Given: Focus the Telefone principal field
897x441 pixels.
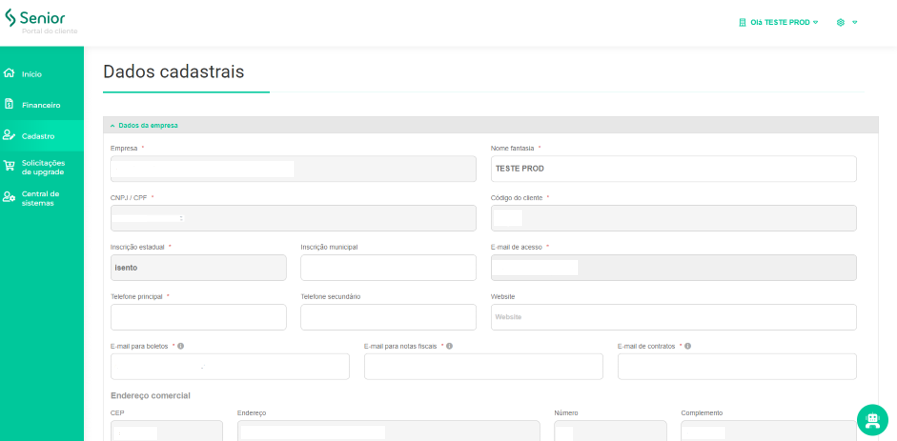Looking at the screenshot, I should (198, 317).
